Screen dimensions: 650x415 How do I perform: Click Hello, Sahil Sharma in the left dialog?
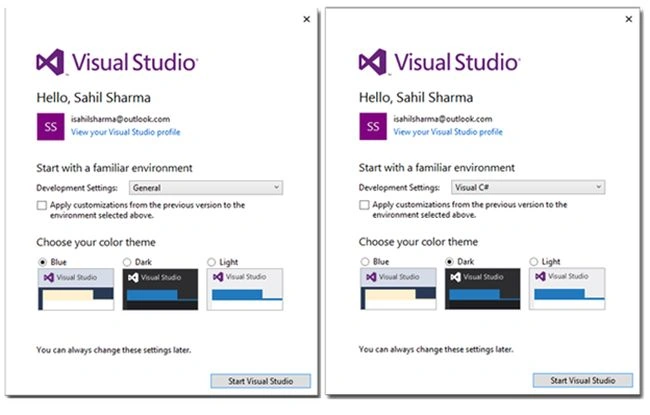coord(94,98)
